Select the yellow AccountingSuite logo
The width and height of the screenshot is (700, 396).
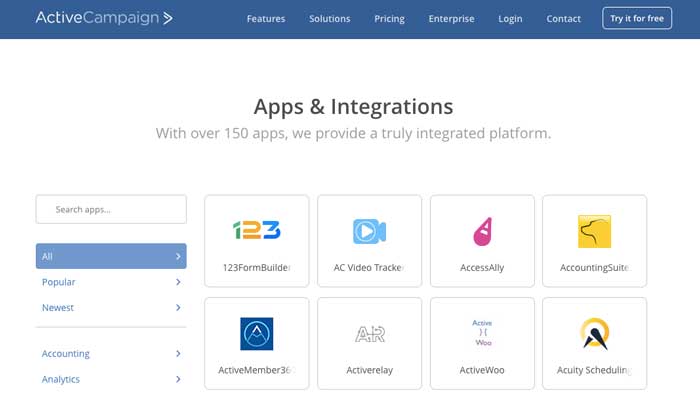click(x=595, y=231)
